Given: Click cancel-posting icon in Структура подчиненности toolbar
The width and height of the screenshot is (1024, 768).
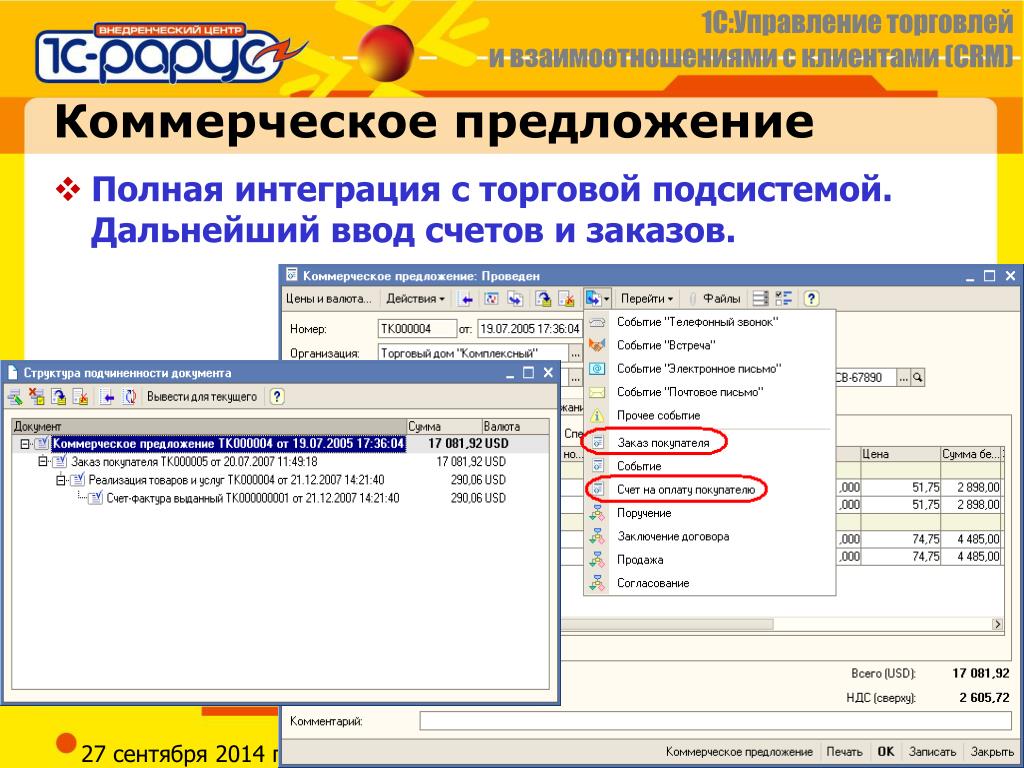Looking at the screenshot, I should pyautogui.click(x=80, y=396).
